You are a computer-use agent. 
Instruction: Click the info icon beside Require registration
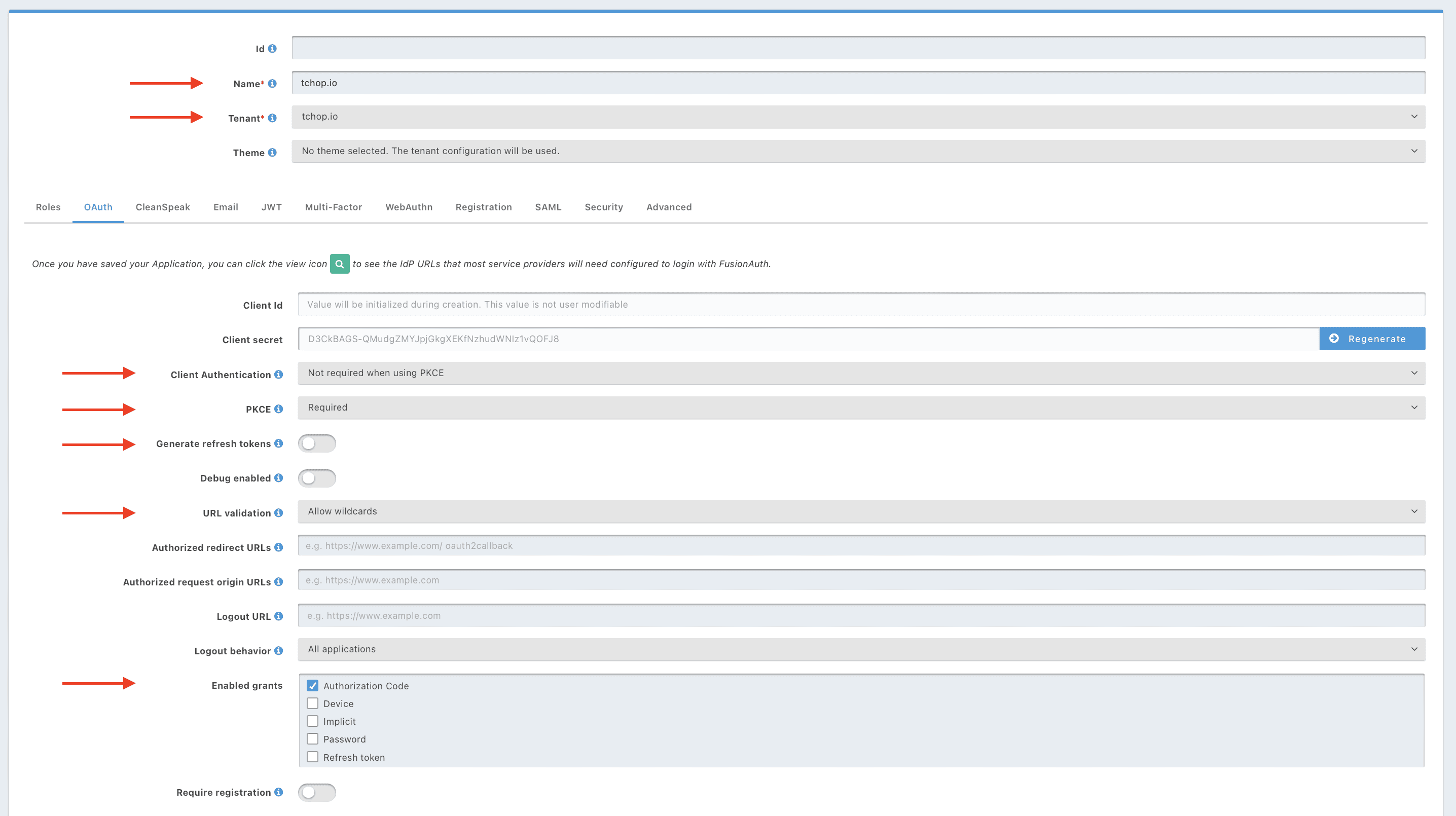278,792
